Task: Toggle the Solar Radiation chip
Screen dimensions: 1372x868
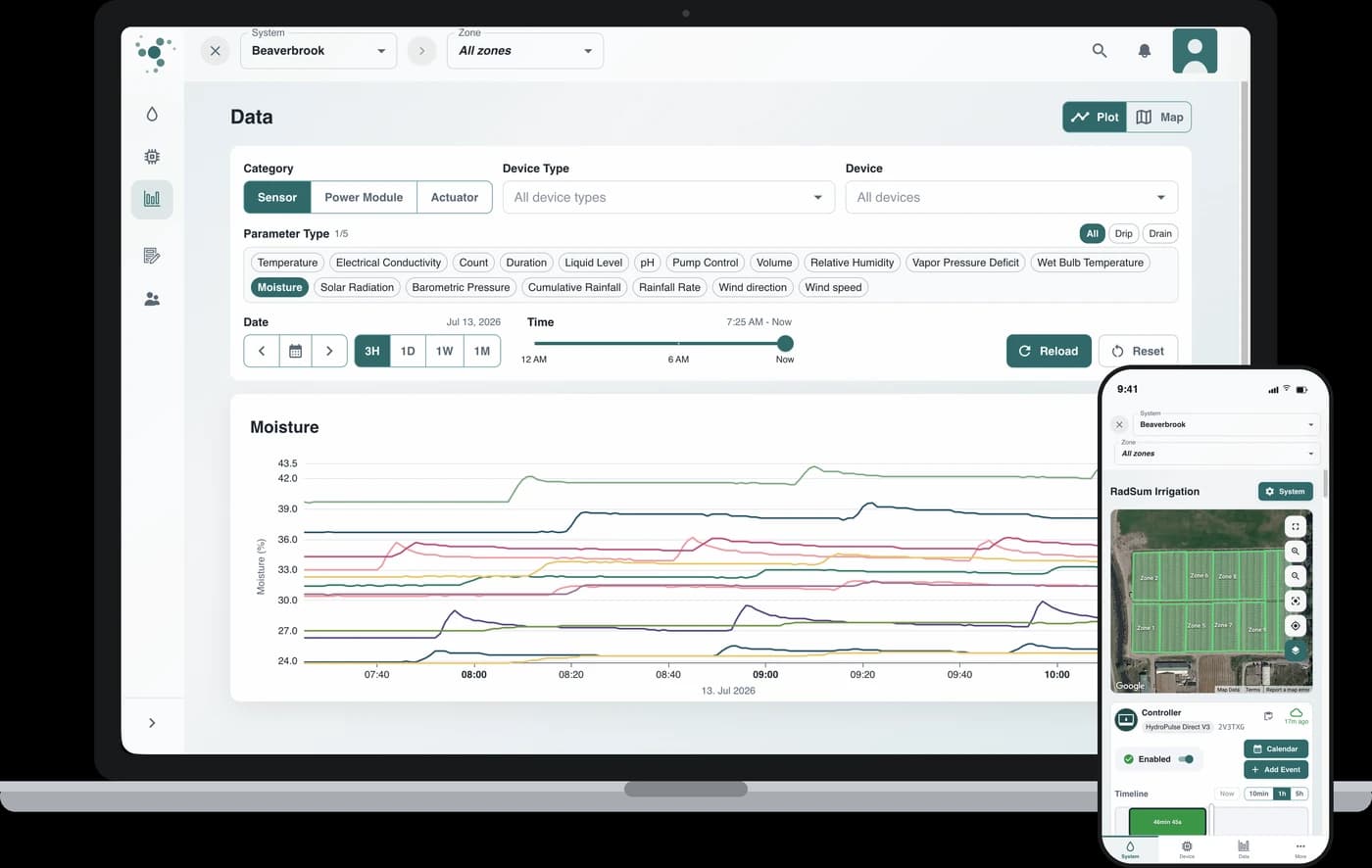Action: pos(357,287)
